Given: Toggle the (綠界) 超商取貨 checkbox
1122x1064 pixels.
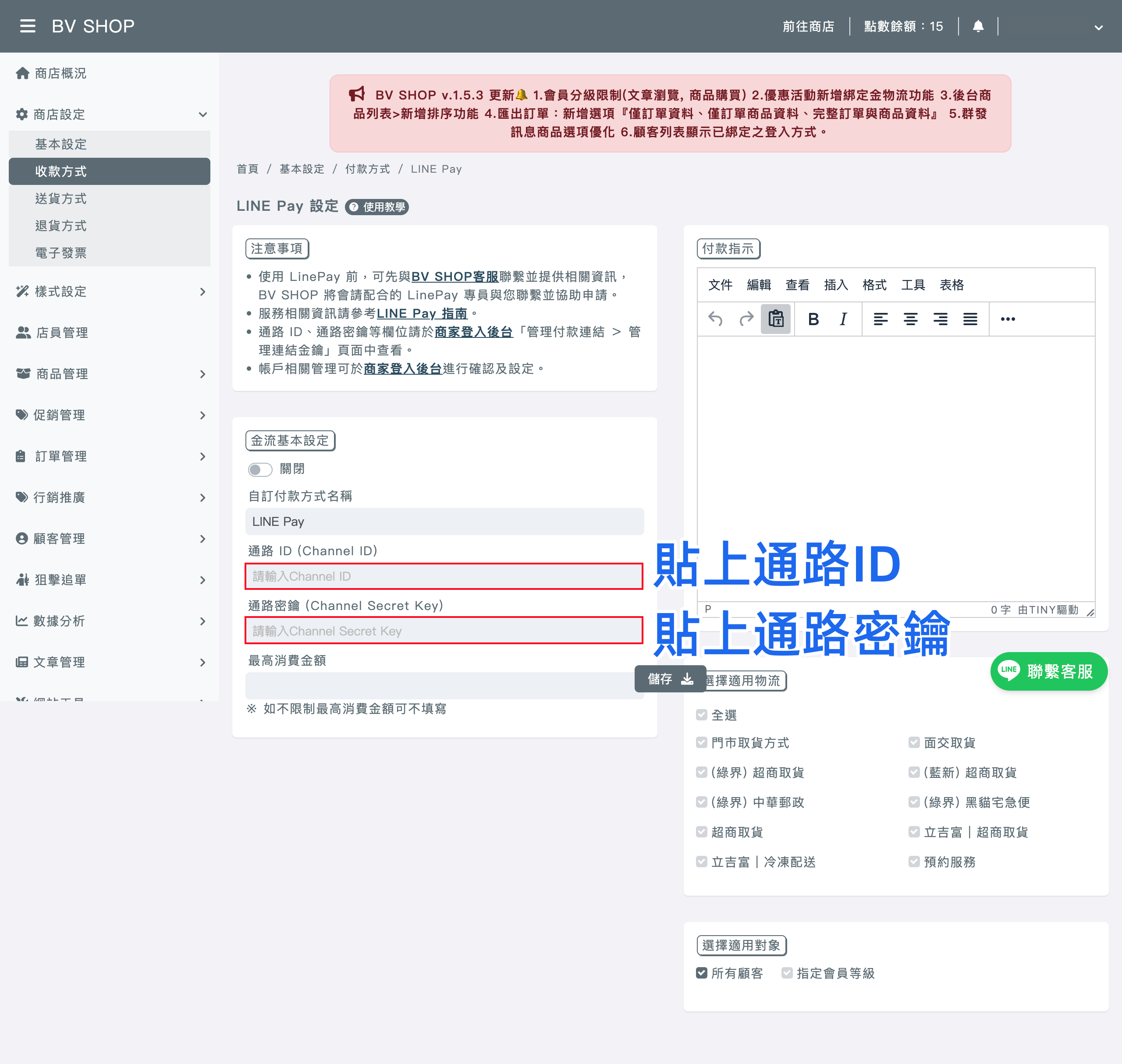Looking at the screenshot, I should coord(702,773).
